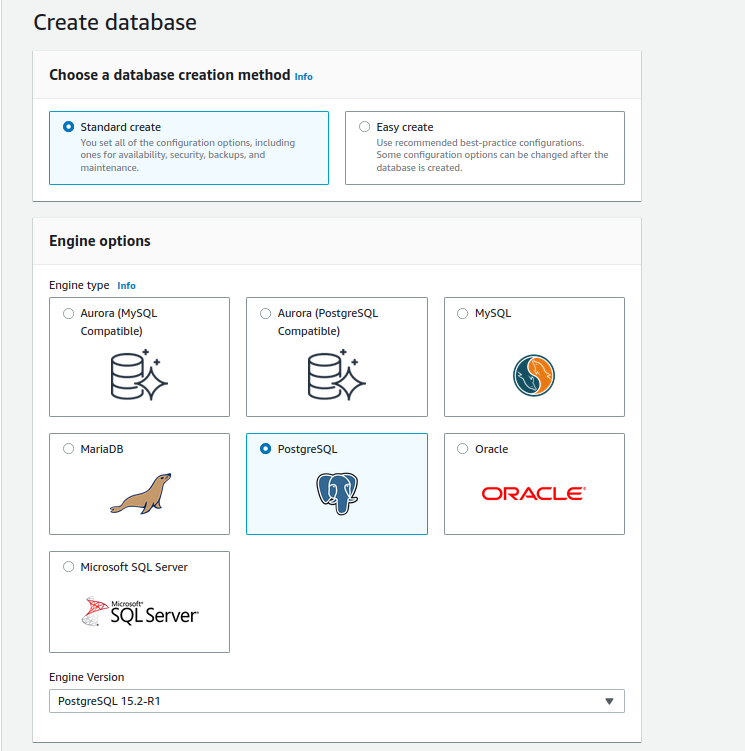The height and width of the screenshot is (751, 745).
Task: Click the Aurora MySQL database sparkle icon
Action: point(139,375)
